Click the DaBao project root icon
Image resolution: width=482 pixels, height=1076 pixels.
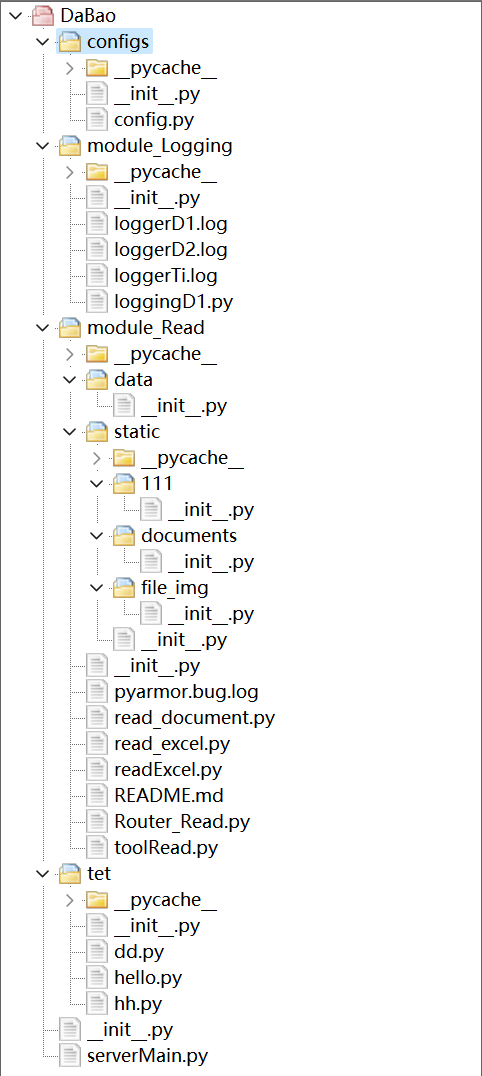pos(43,16)
